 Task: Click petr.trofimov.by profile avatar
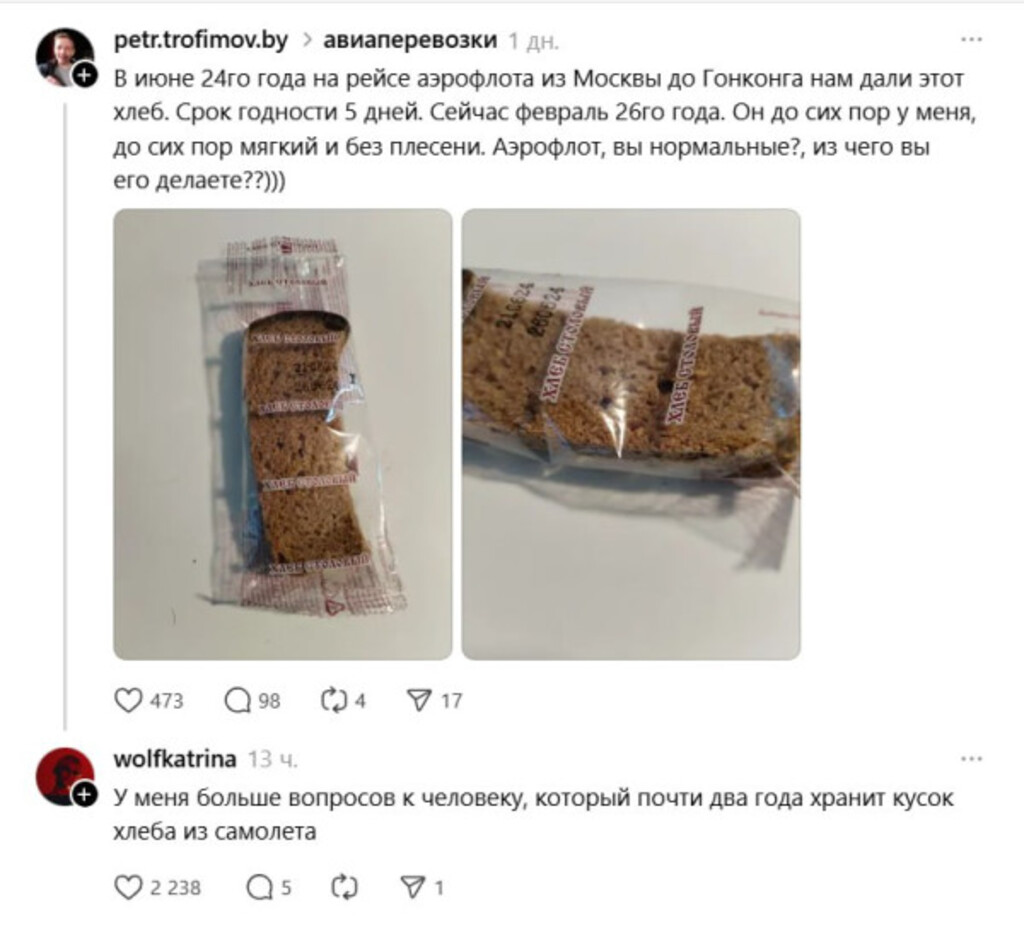(x=65, y=57)
